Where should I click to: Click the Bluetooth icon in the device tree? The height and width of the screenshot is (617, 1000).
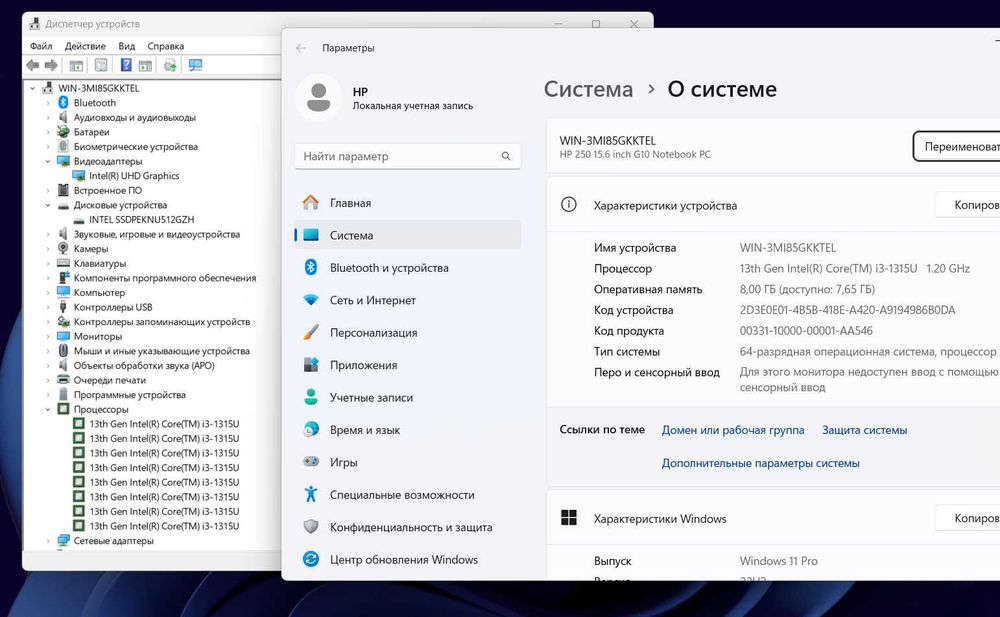coord(63,103)
